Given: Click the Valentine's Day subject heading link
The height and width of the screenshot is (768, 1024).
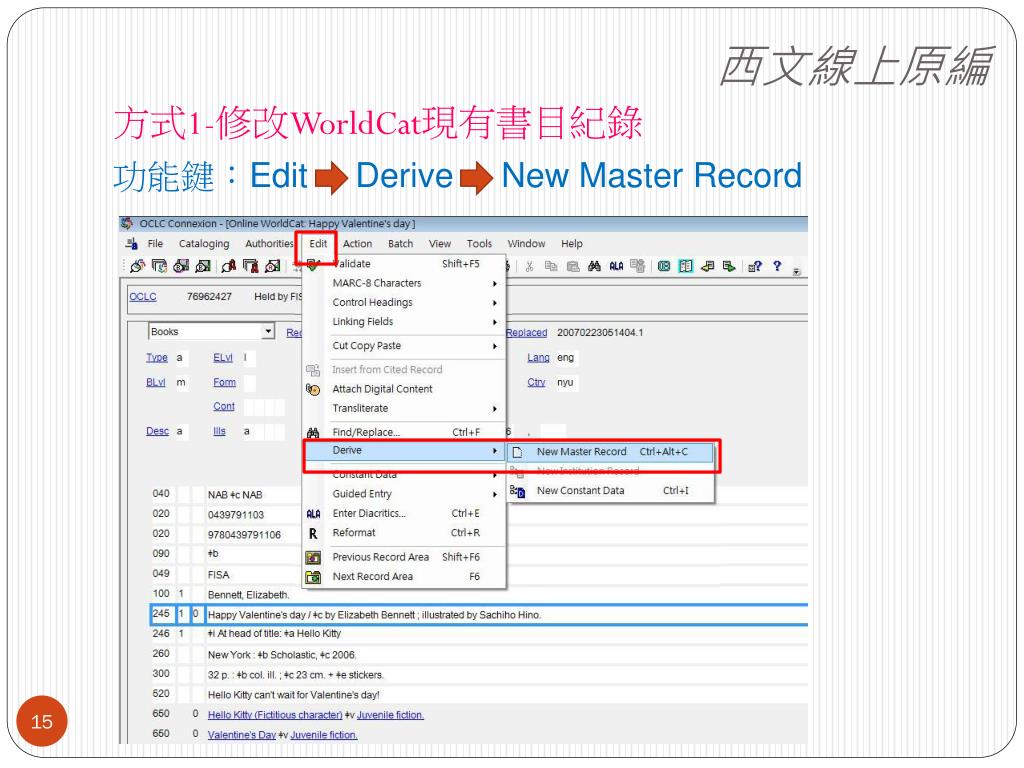Looking at the screenshot, I should click(242, 735).
